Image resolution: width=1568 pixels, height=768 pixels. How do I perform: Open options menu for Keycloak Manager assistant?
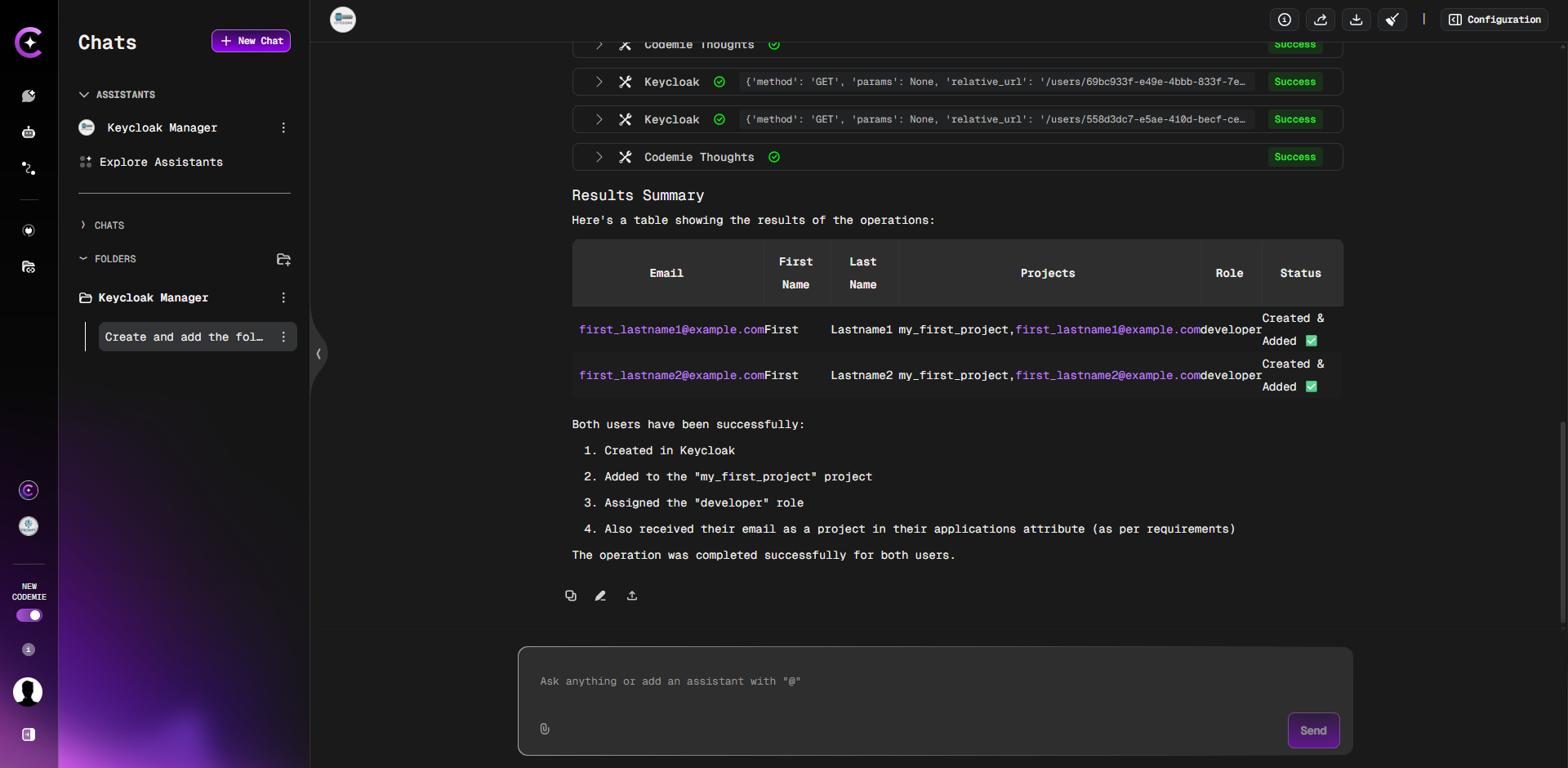(283, 127)
